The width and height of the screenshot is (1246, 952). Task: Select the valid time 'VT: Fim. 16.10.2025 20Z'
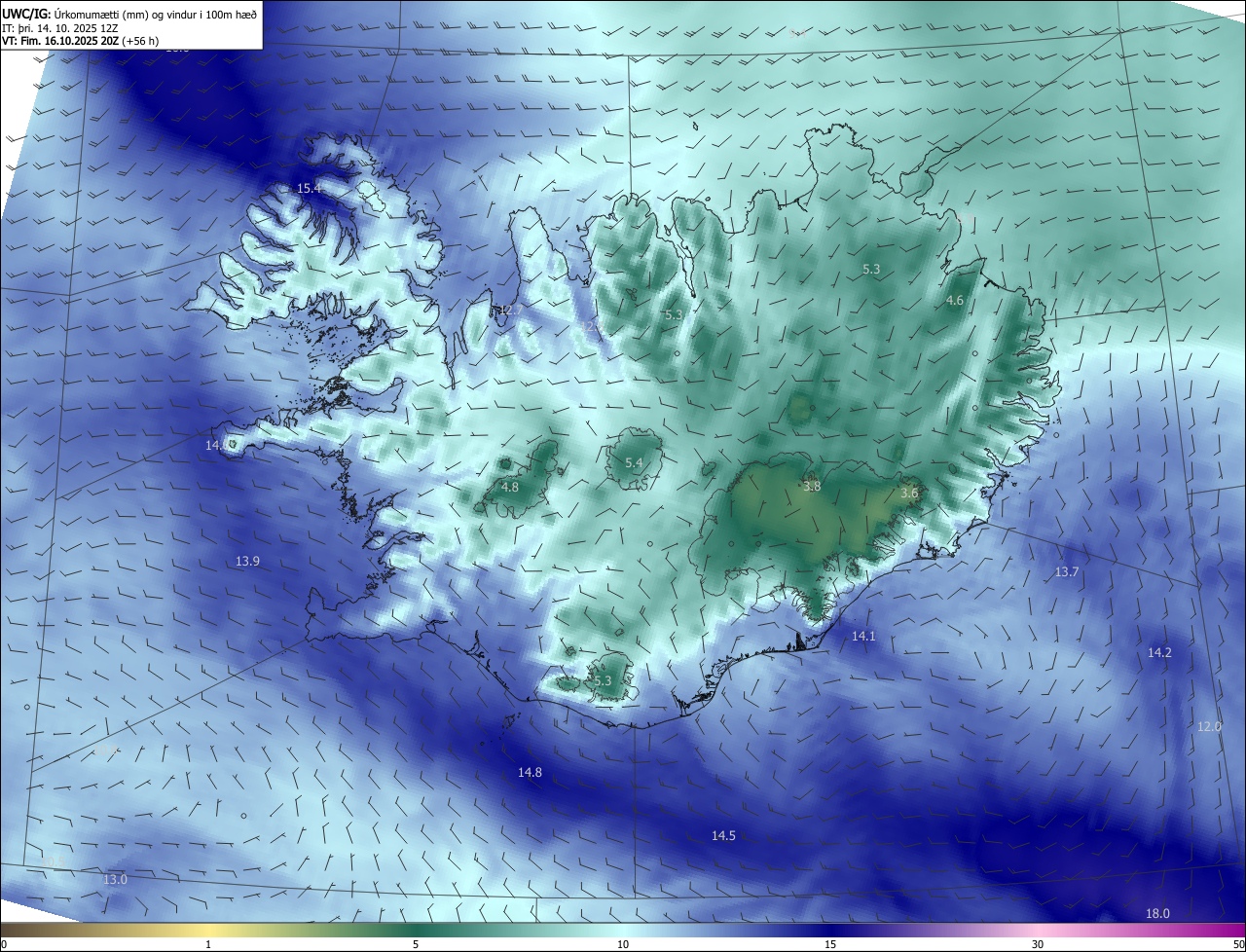pyautogui.click(x=60, y=42)
